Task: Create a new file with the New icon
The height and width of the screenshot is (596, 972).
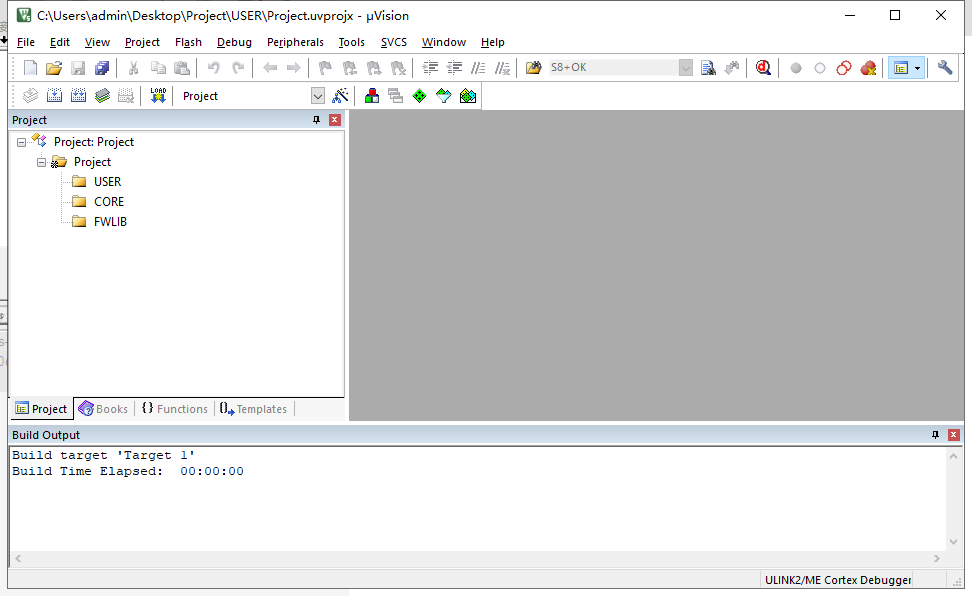Action: (30, 68)
